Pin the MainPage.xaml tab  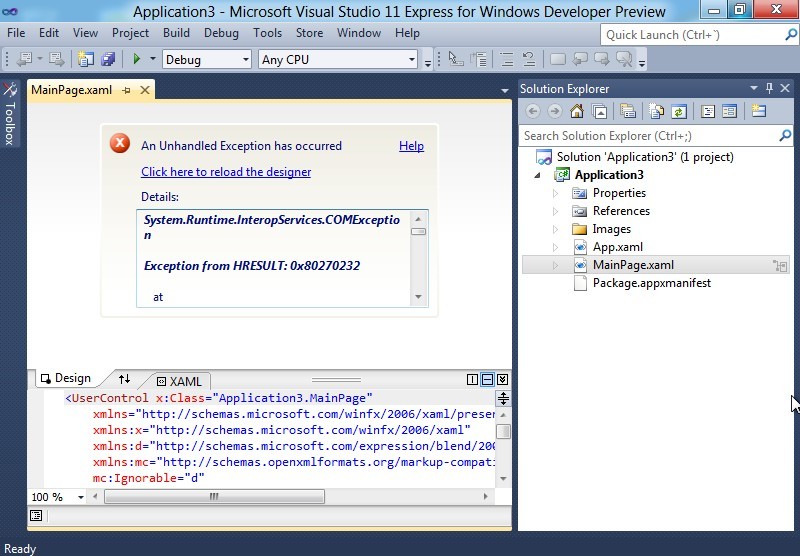(127, 90)
